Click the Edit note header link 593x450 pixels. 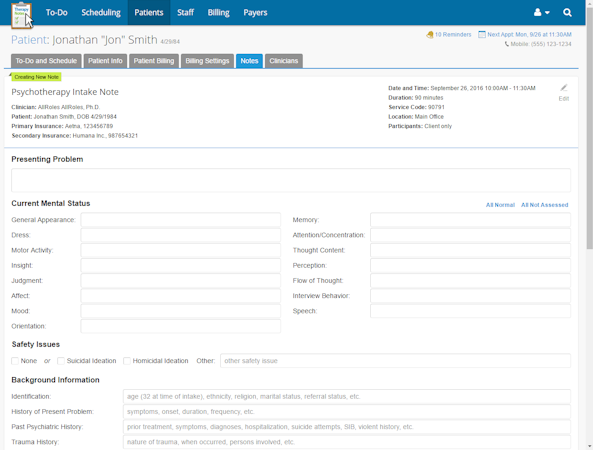(564, 99)
